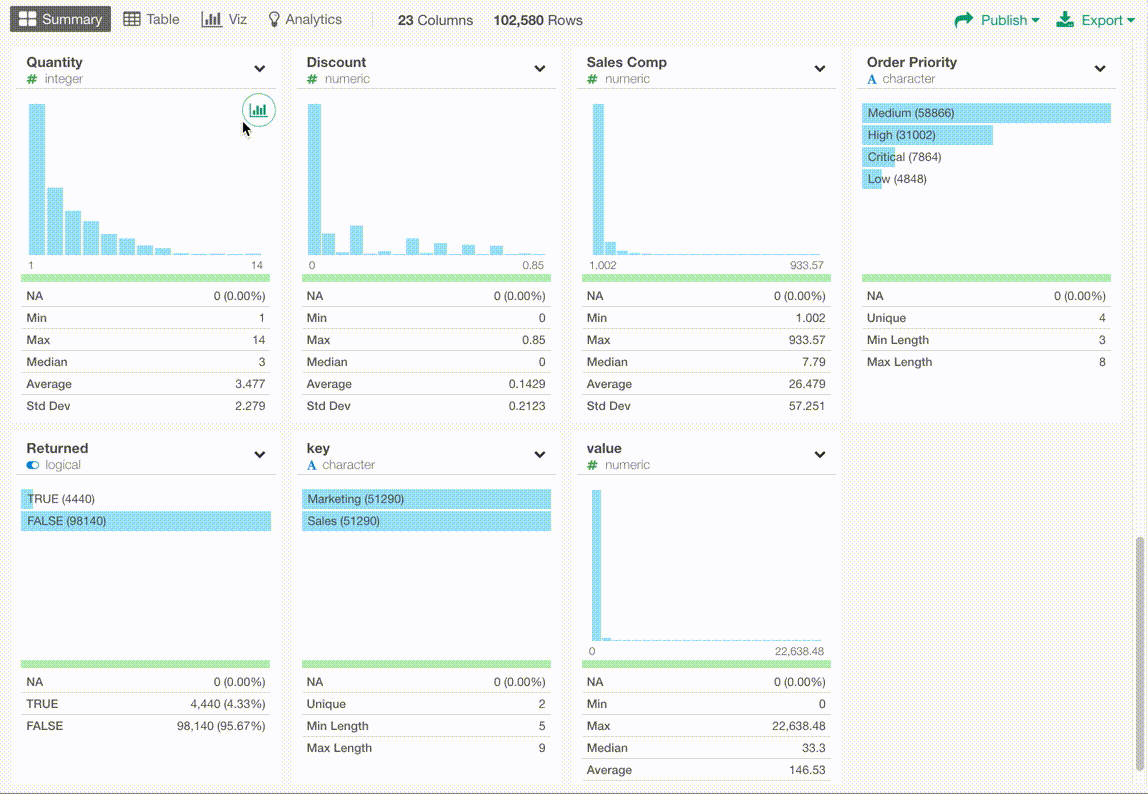Click the chart icon in the Quantity card

258,110
